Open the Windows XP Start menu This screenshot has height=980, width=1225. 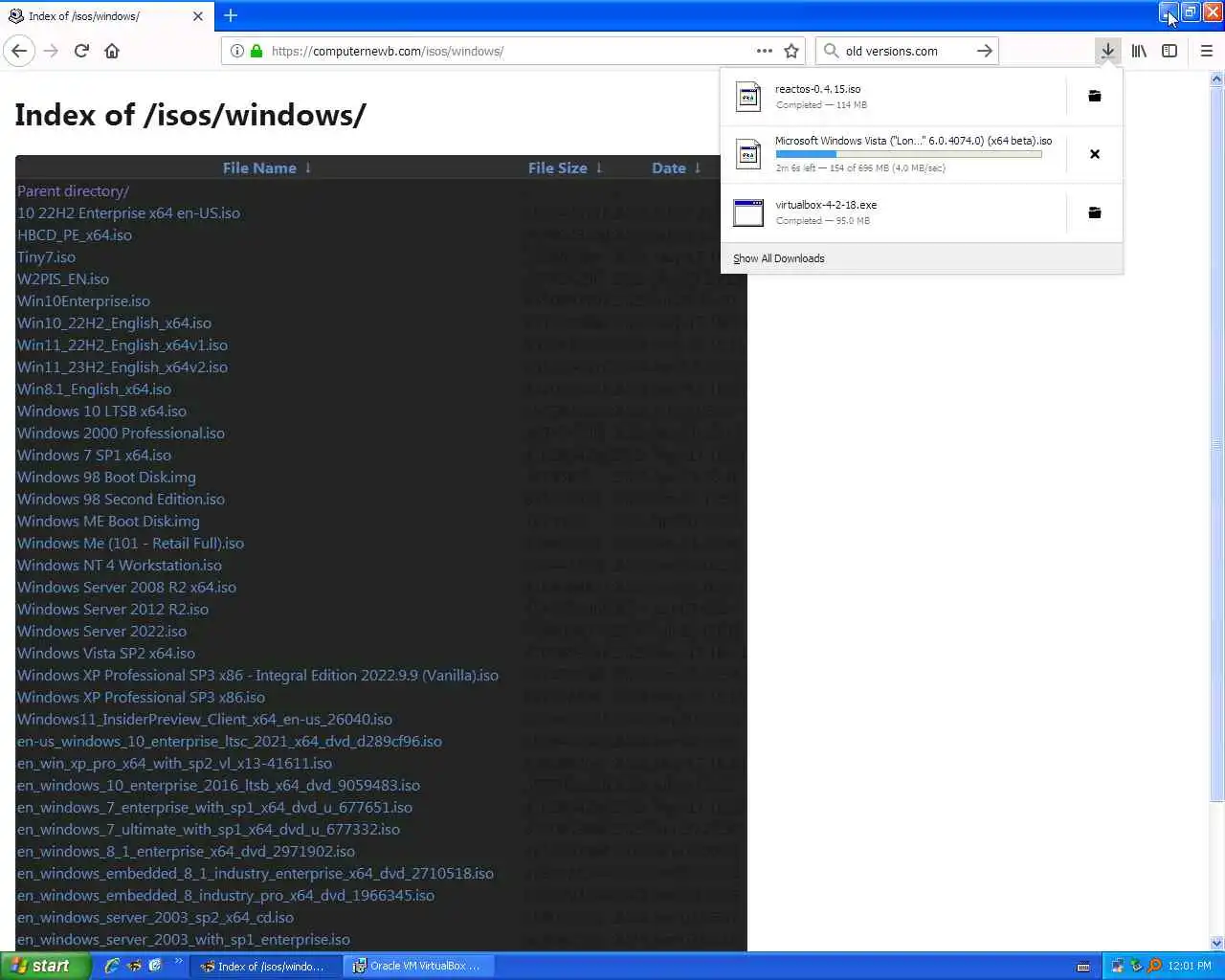(x=45, y=966)
